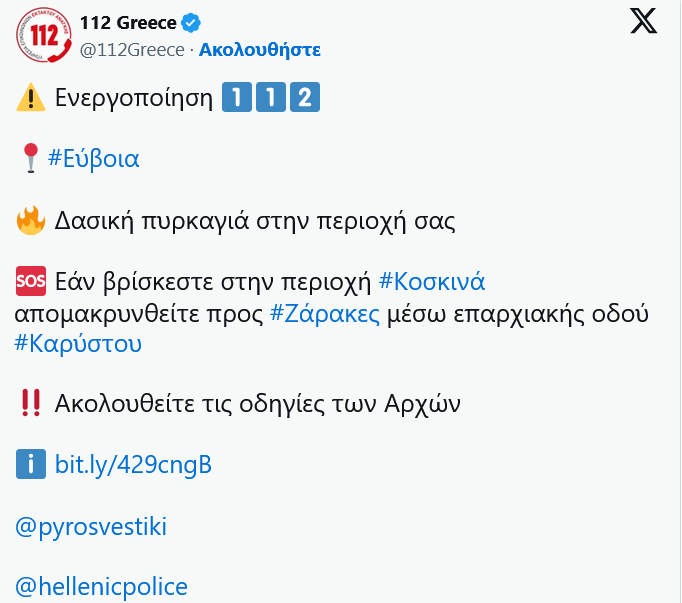Open the @hellenicpolice mention
Screen dimensions: 682x603
coord(101,587)
